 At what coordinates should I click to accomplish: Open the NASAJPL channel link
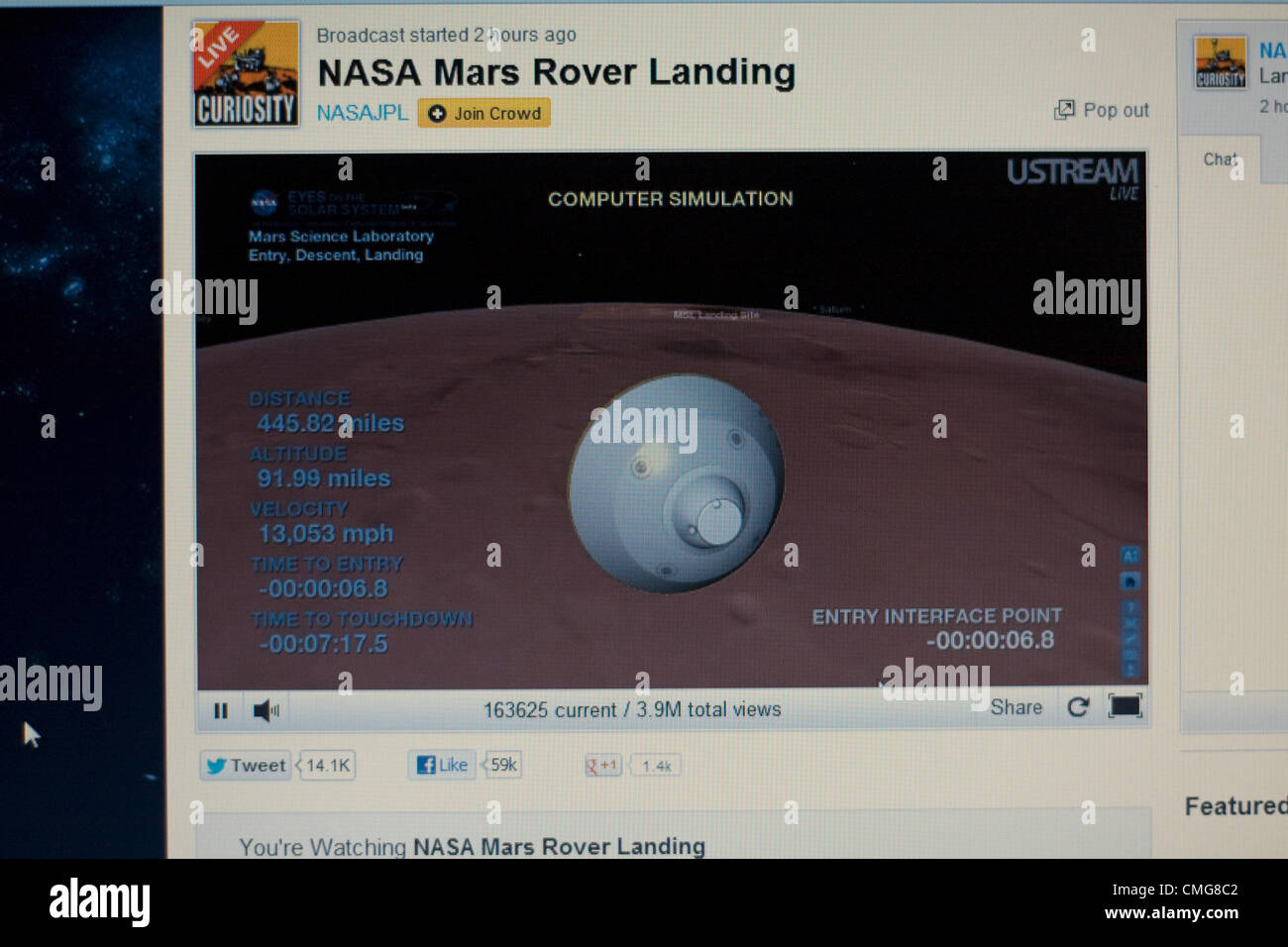coord(363,113)
